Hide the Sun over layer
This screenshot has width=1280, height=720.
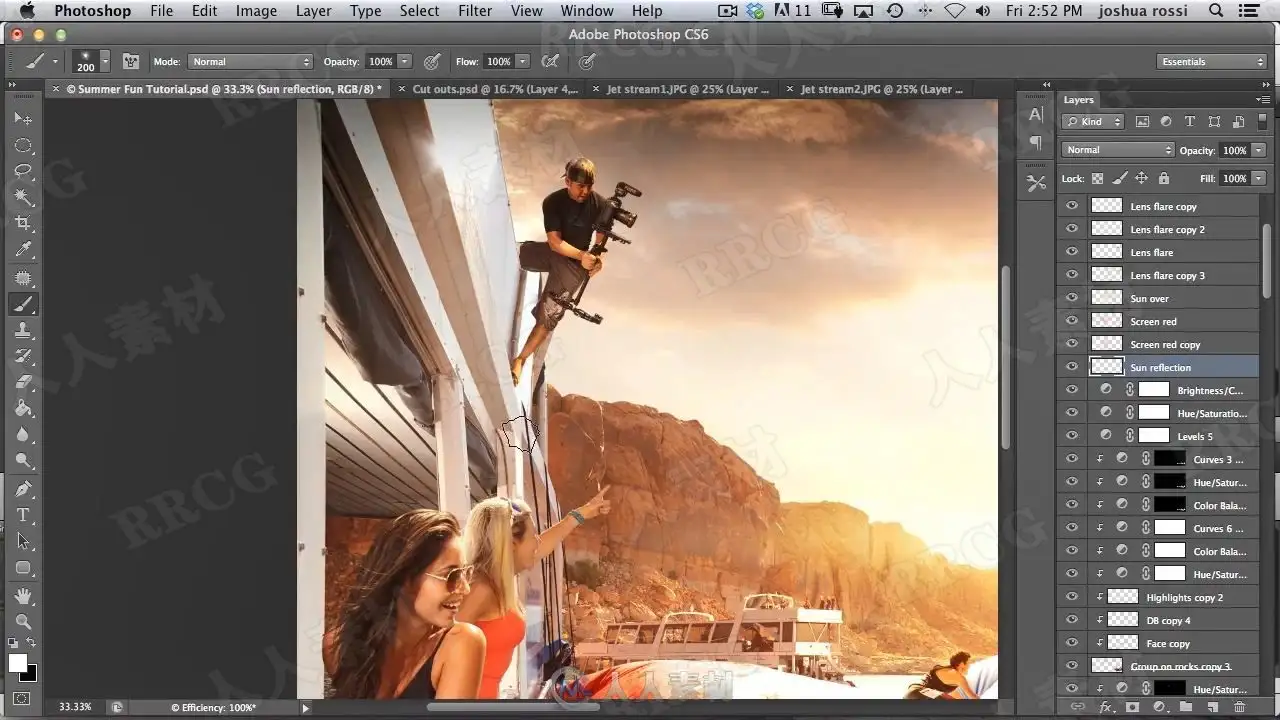1072,298
